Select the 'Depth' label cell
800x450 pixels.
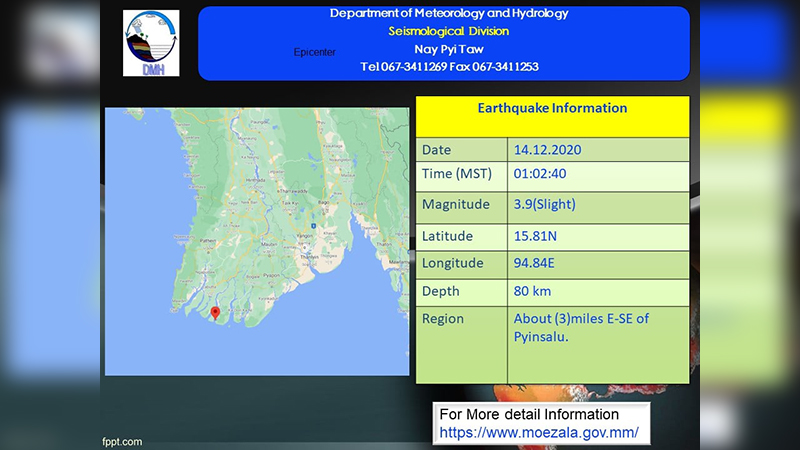462,292
